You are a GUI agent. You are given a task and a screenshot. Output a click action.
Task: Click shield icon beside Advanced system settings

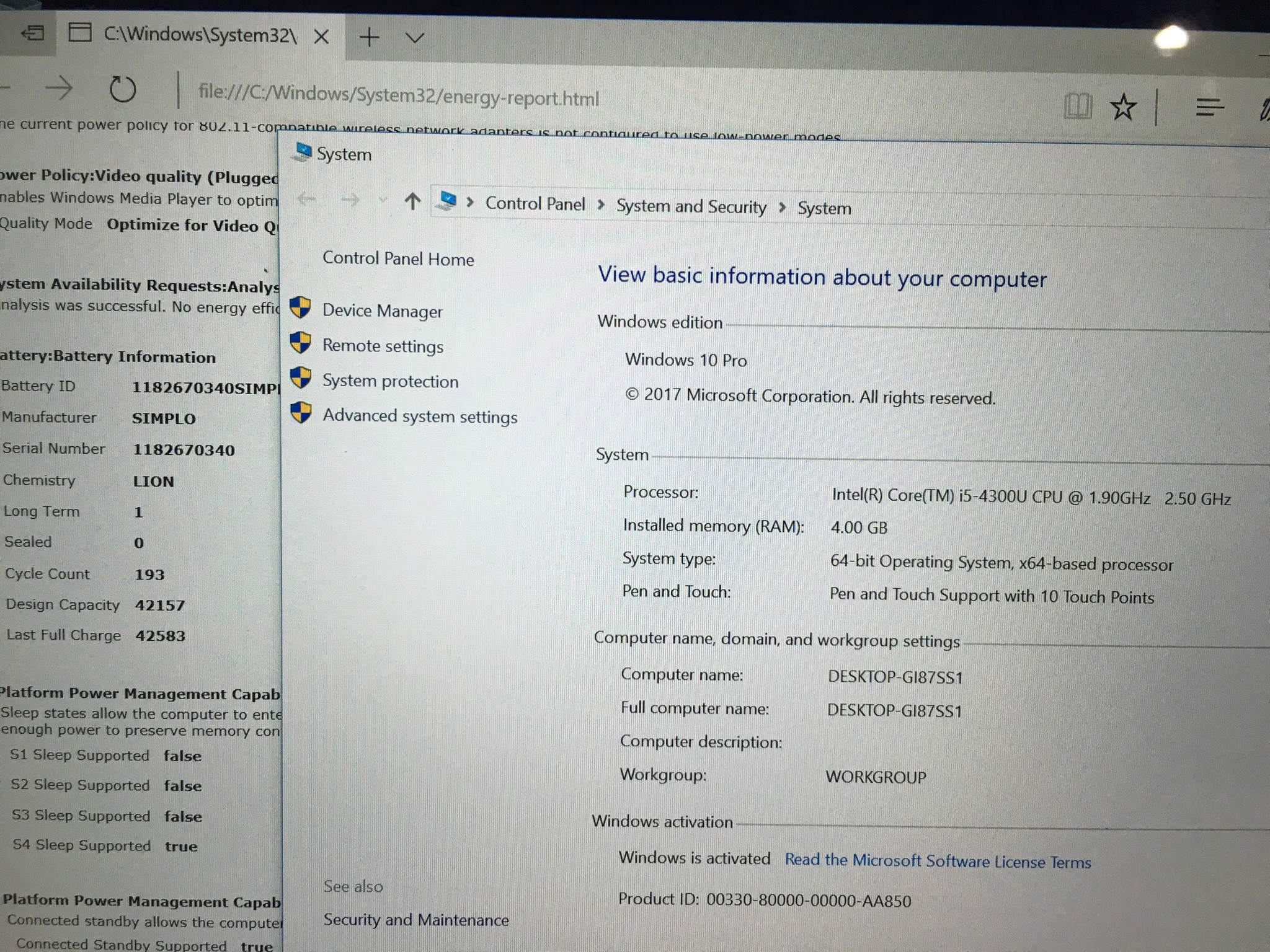point(301,412)
